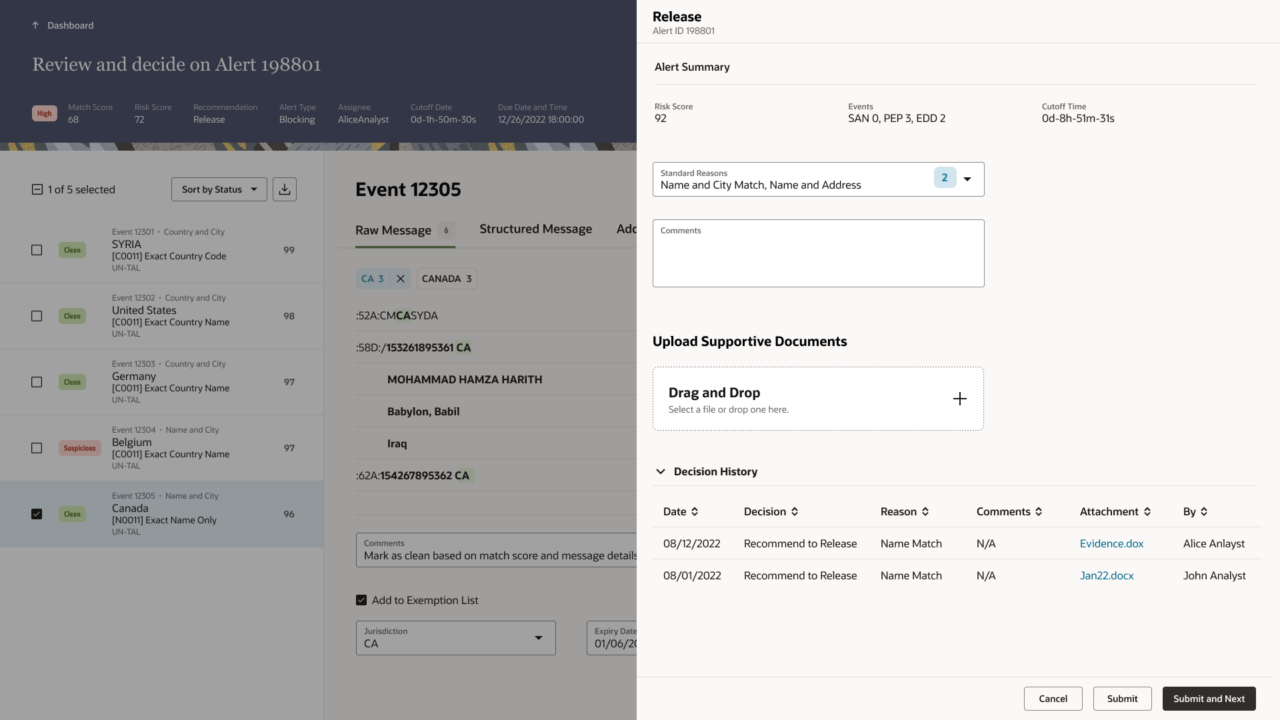1280x720 pixels.
Task: Open the Standard Reasons dropdown
Action: [818, 179]
